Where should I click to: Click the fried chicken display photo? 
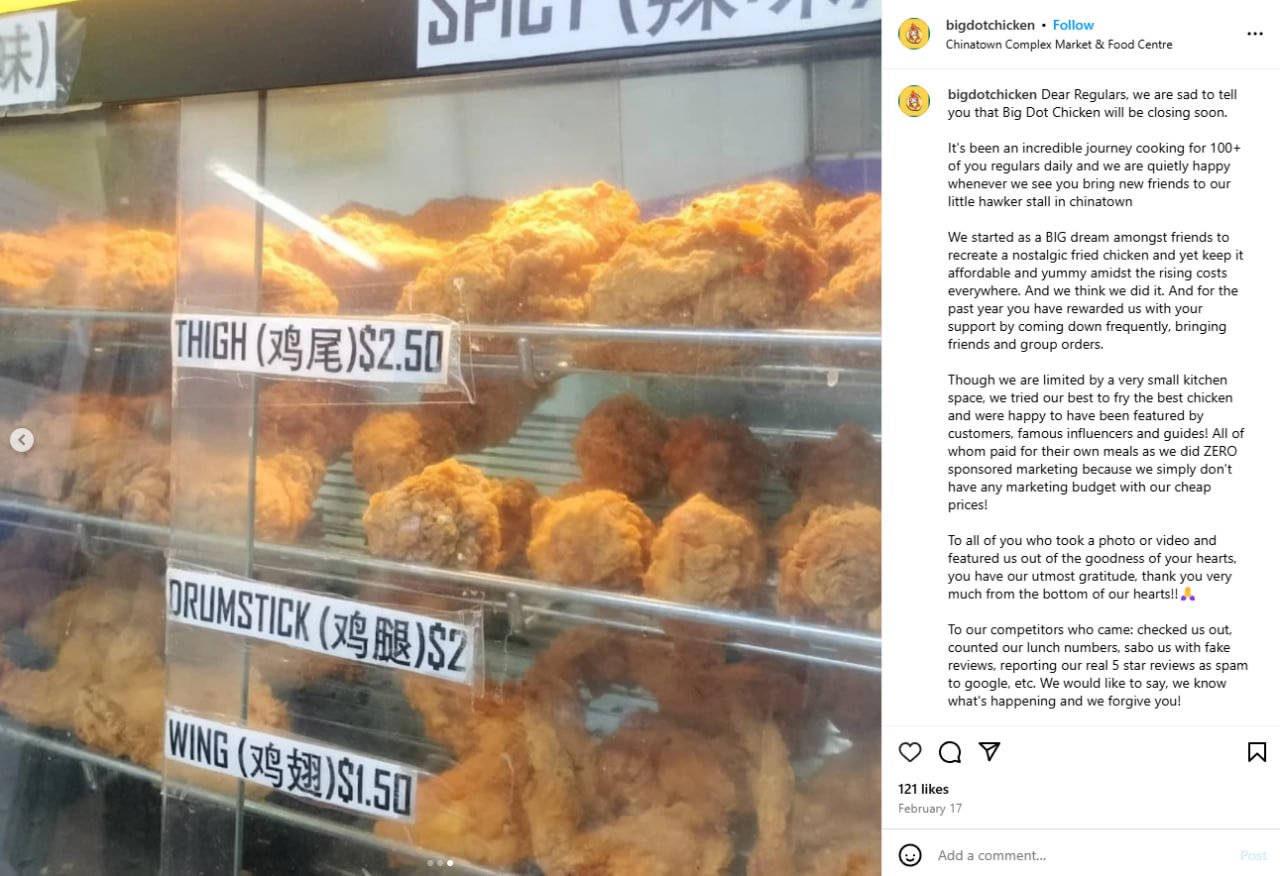(x=440, y=438)
